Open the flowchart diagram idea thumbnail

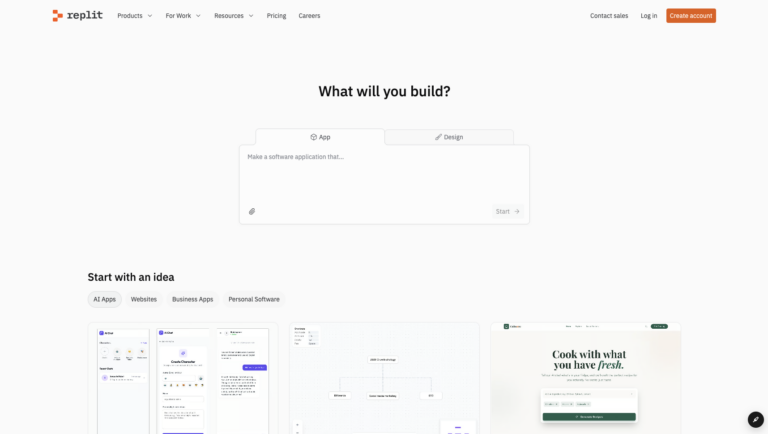coord(384,378)
